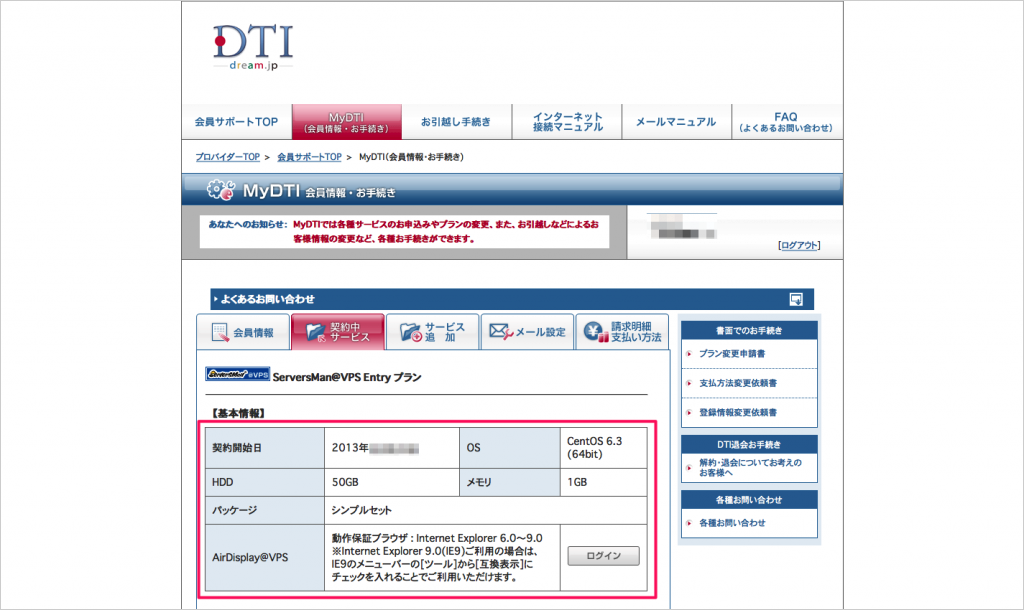Expand the よくあるお問い合わせ panel icon

tap(796, 299)
